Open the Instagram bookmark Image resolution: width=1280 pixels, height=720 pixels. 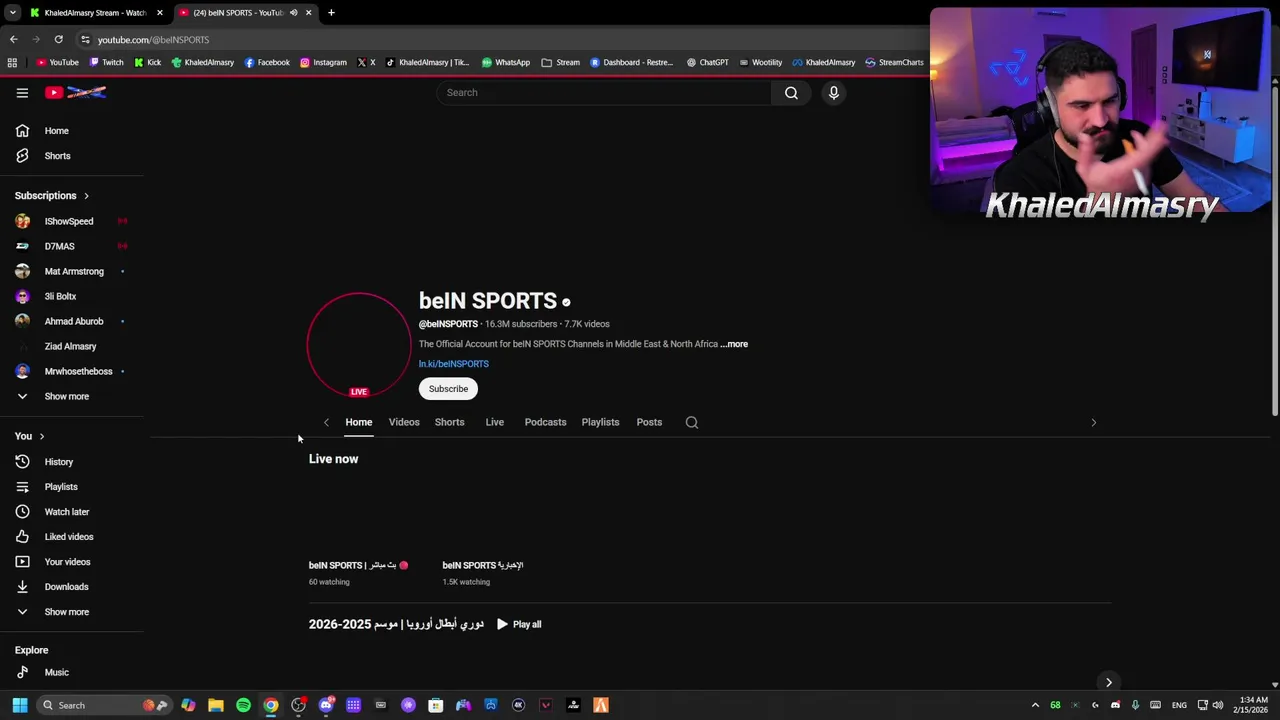coord(323,62)
